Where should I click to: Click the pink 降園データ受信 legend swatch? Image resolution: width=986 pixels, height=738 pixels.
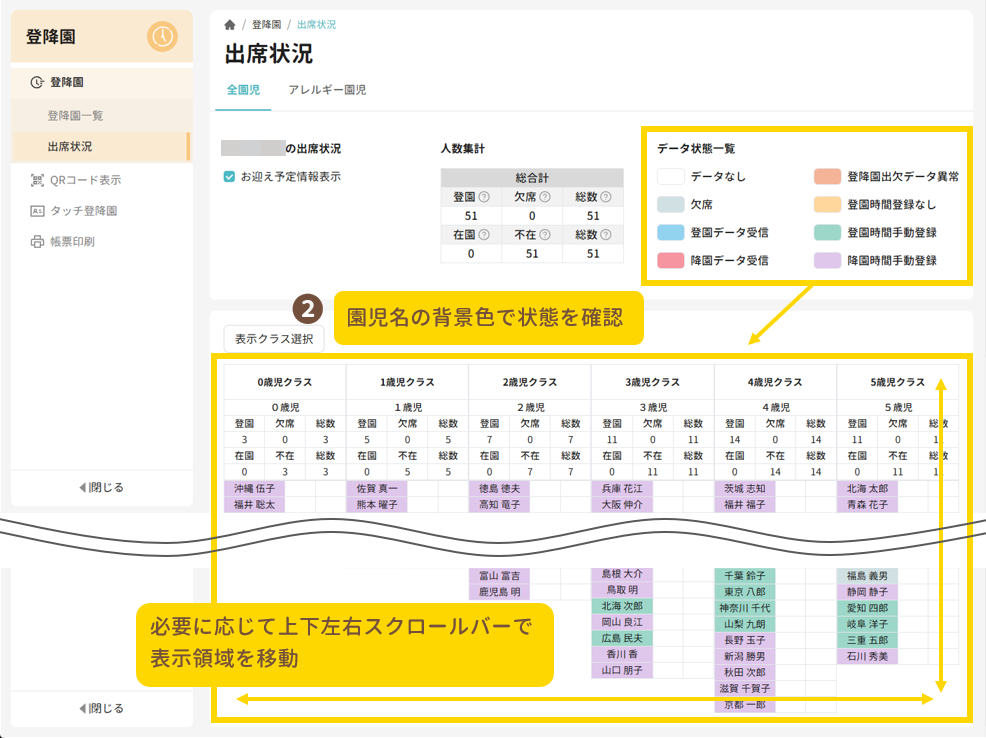click(670, 260)
